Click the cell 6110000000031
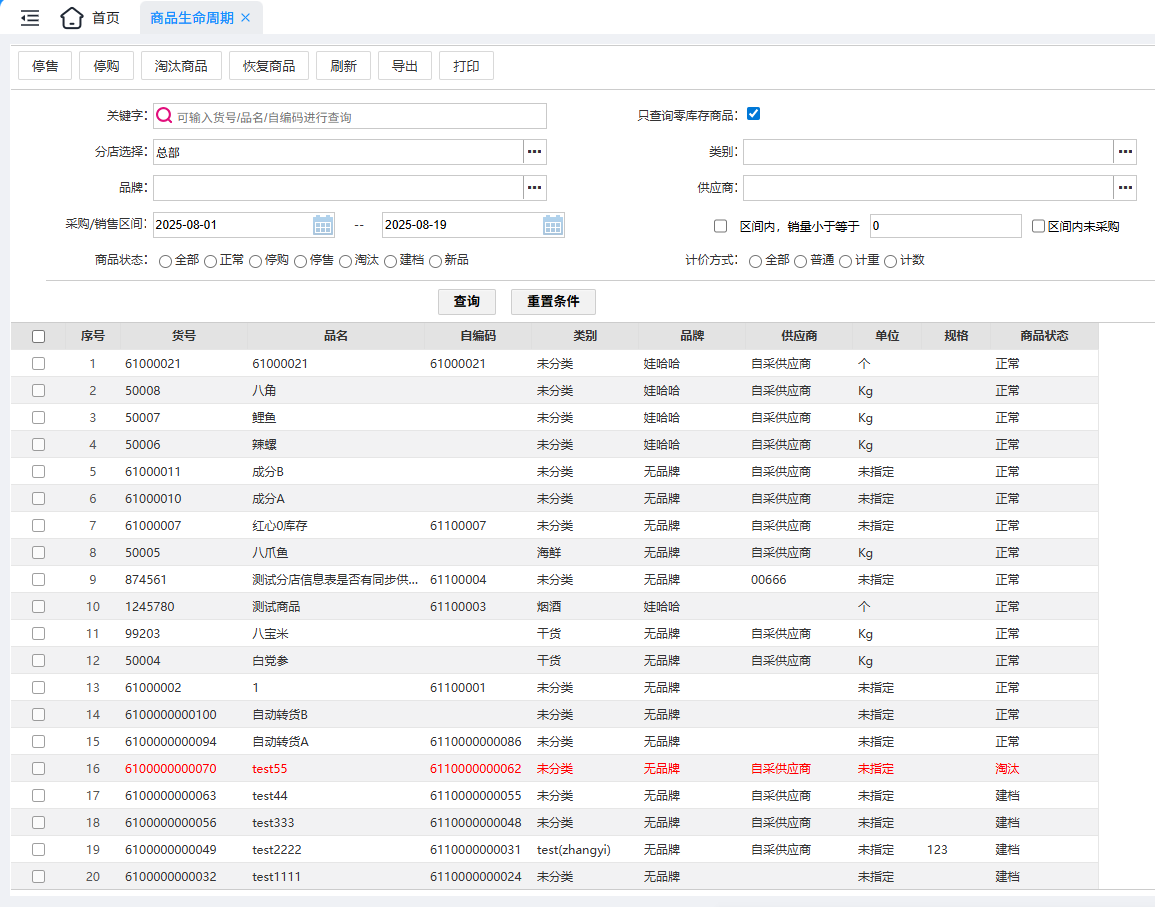The height and width of the screenshot is (907, 1155). (476, 850)
